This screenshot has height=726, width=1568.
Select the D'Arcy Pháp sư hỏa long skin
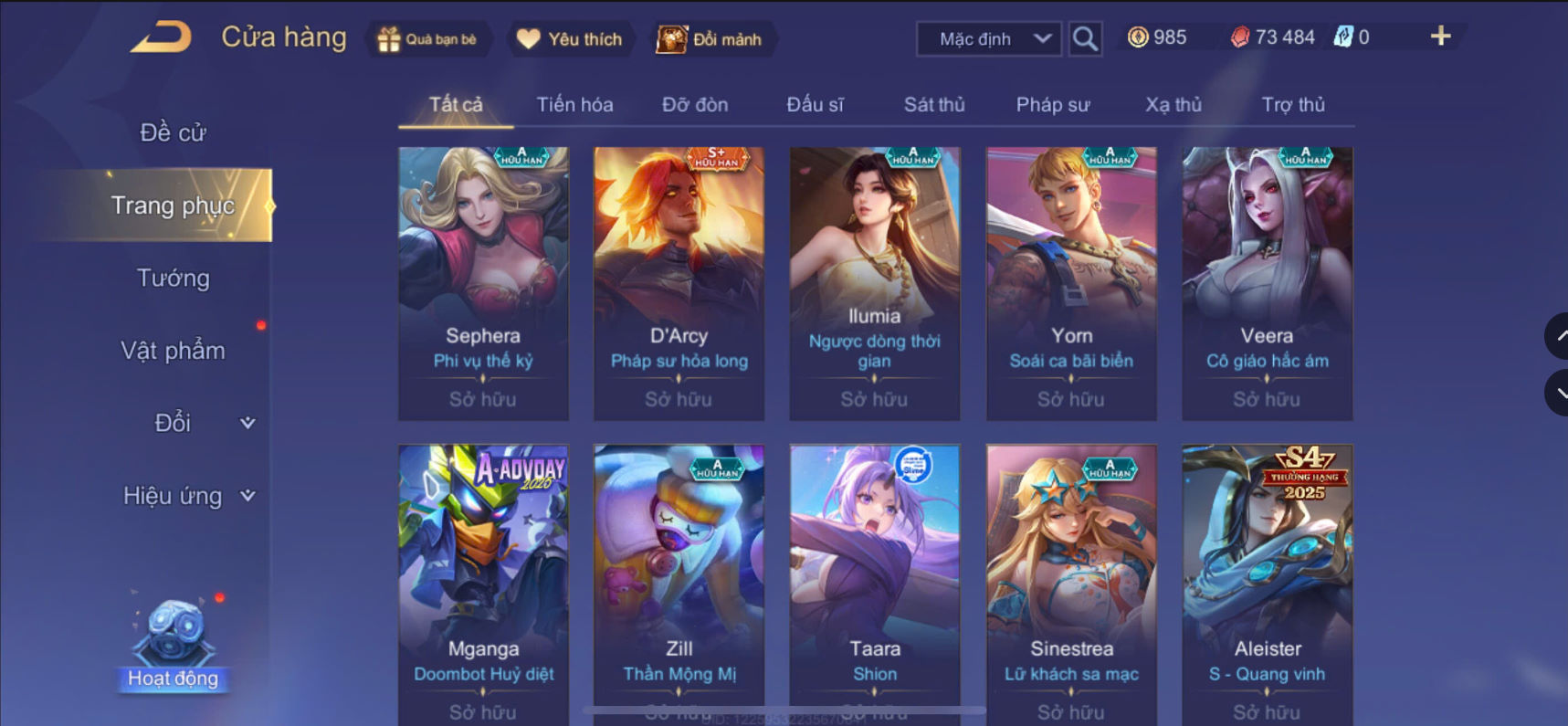click(x=679, y=284)
